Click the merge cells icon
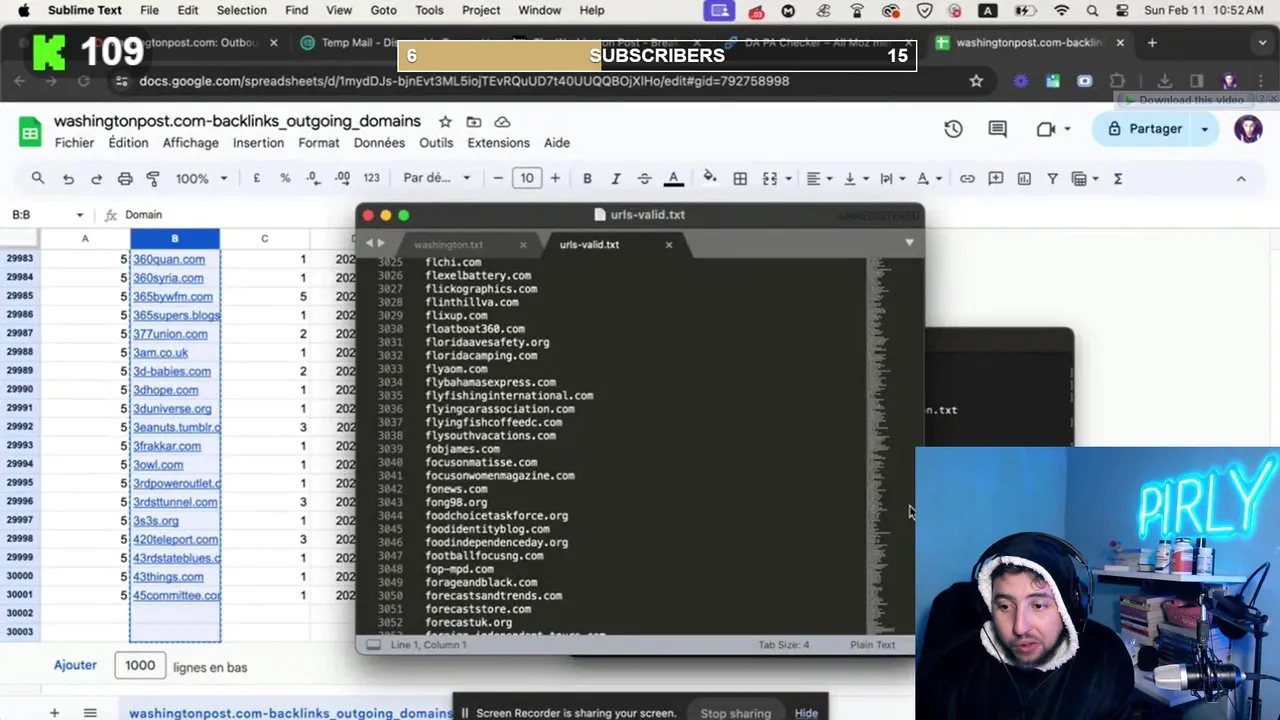Viewport: 1280px width, 720px height. pyautogui.click(x=770, y=178)
